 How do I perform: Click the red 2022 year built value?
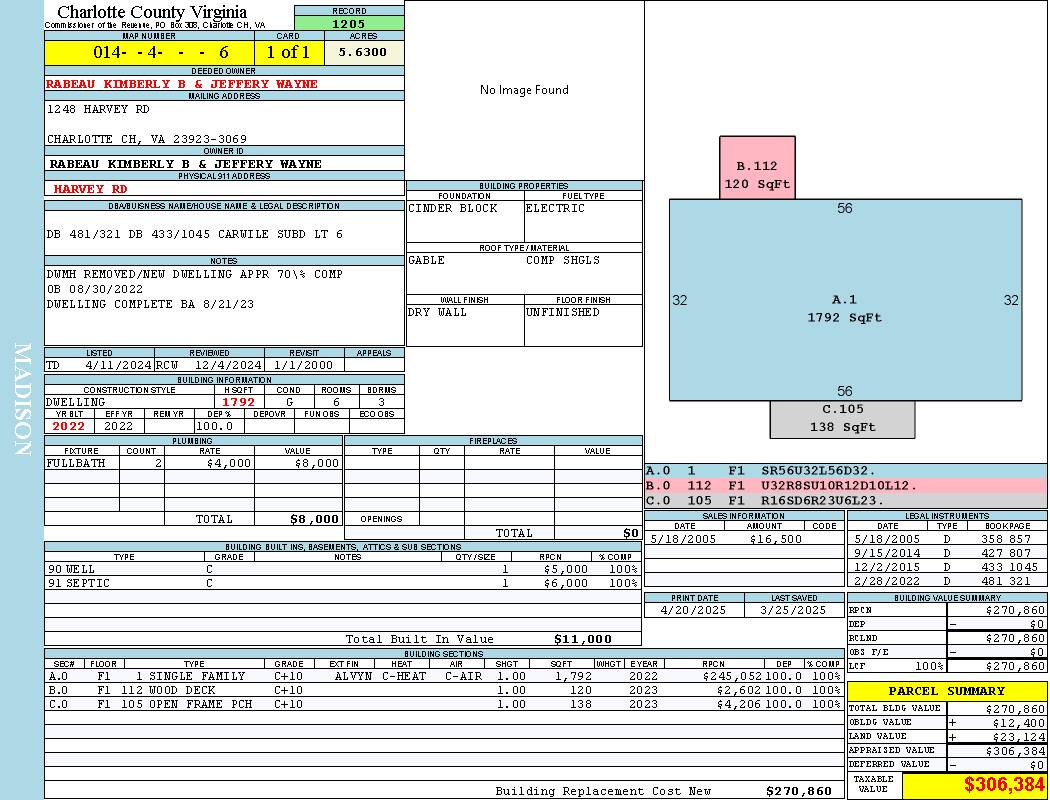(x=68, y=426)
